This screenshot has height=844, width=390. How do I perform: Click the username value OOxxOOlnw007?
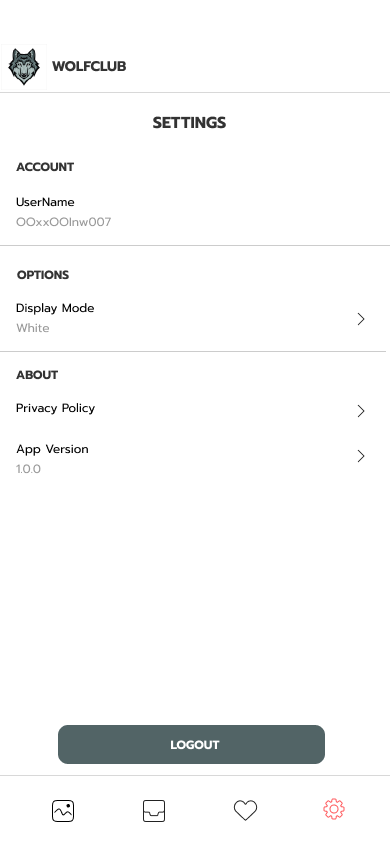coord(63,222)
